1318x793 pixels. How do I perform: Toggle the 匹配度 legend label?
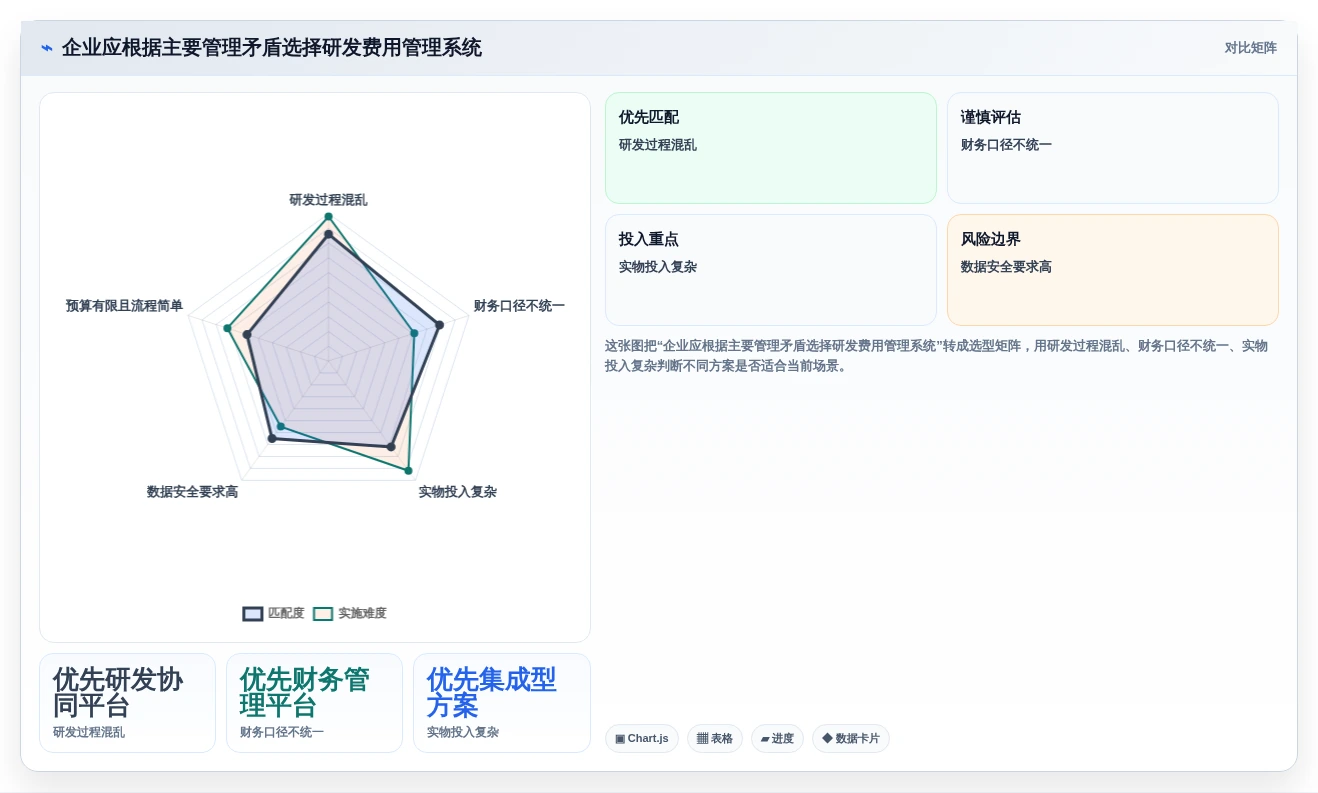pyautogui.click(x=286, y=614)
